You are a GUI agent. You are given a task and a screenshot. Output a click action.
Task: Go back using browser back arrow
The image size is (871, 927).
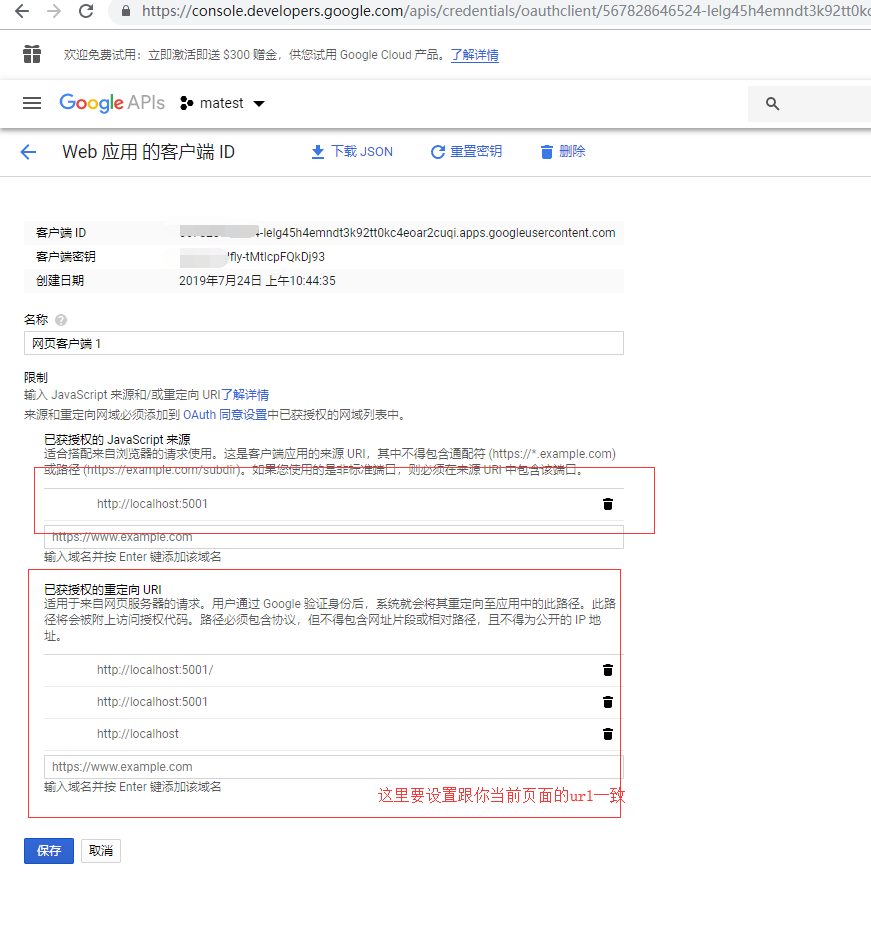[x=22, y=11]
